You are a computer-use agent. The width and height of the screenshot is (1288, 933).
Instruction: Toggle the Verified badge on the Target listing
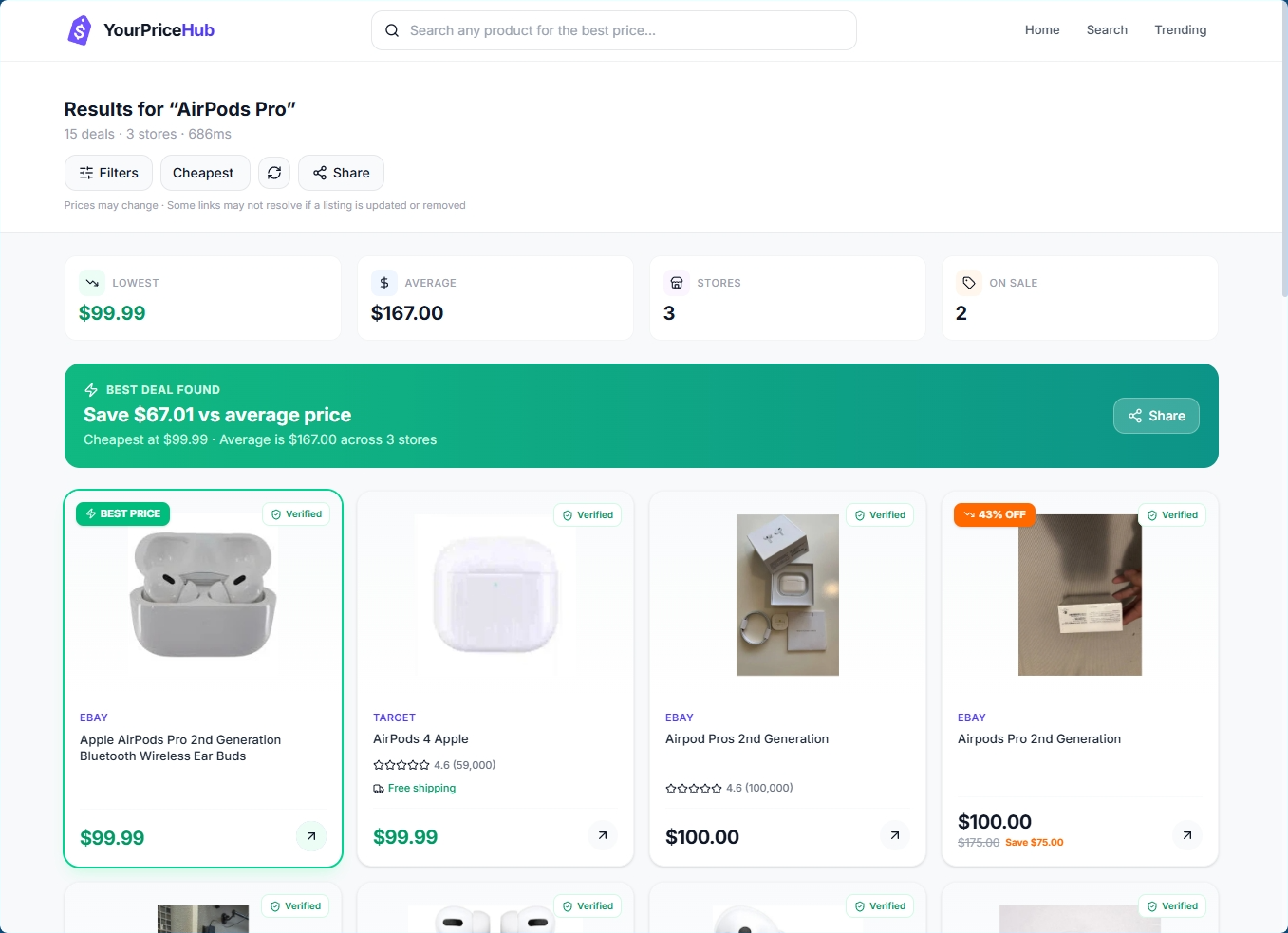(x=588, y=514)
